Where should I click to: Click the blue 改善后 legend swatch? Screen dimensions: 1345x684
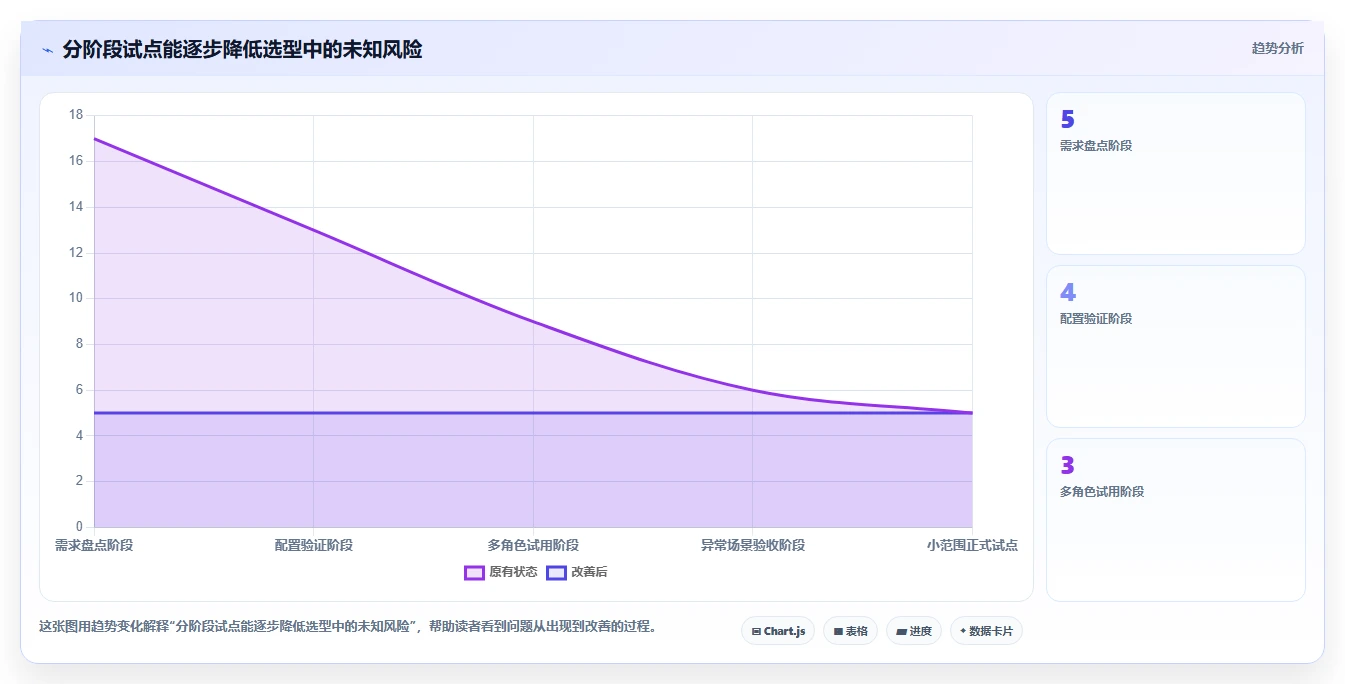coord(556,572)
